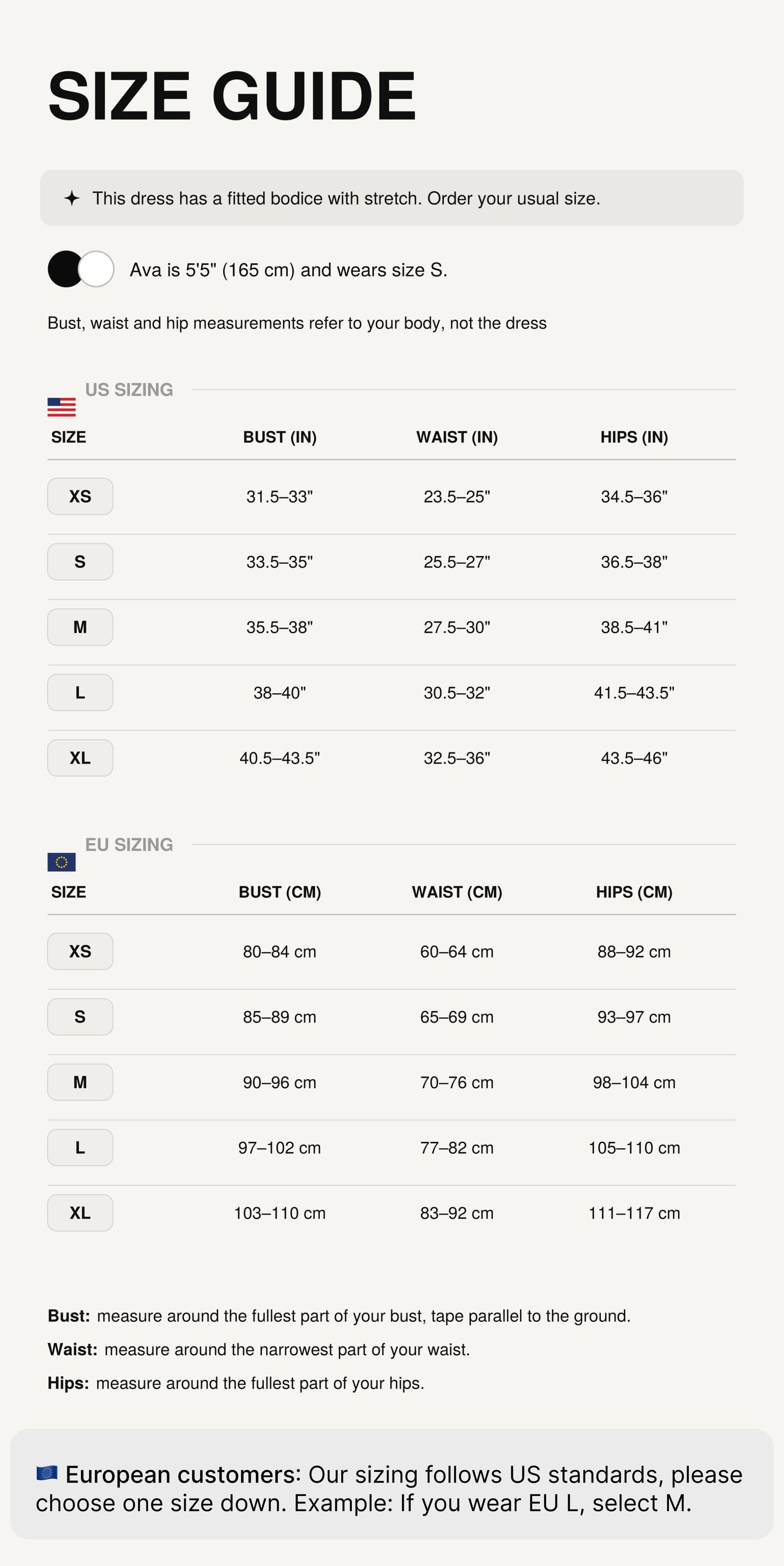The width and height of the screenshot is (784, 1566).
Task: Click the HIPS (CM) column header
Action: click(634, 892)
